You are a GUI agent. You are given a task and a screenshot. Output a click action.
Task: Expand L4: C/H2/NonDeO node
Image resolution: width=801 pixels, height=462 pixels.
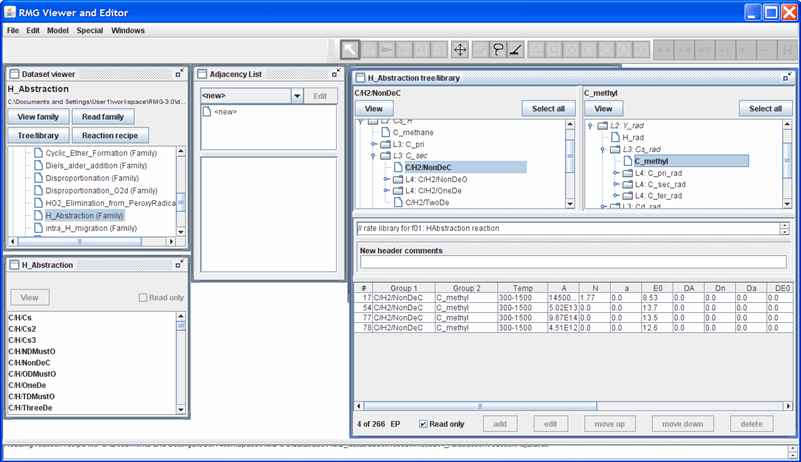click(386, 179)
